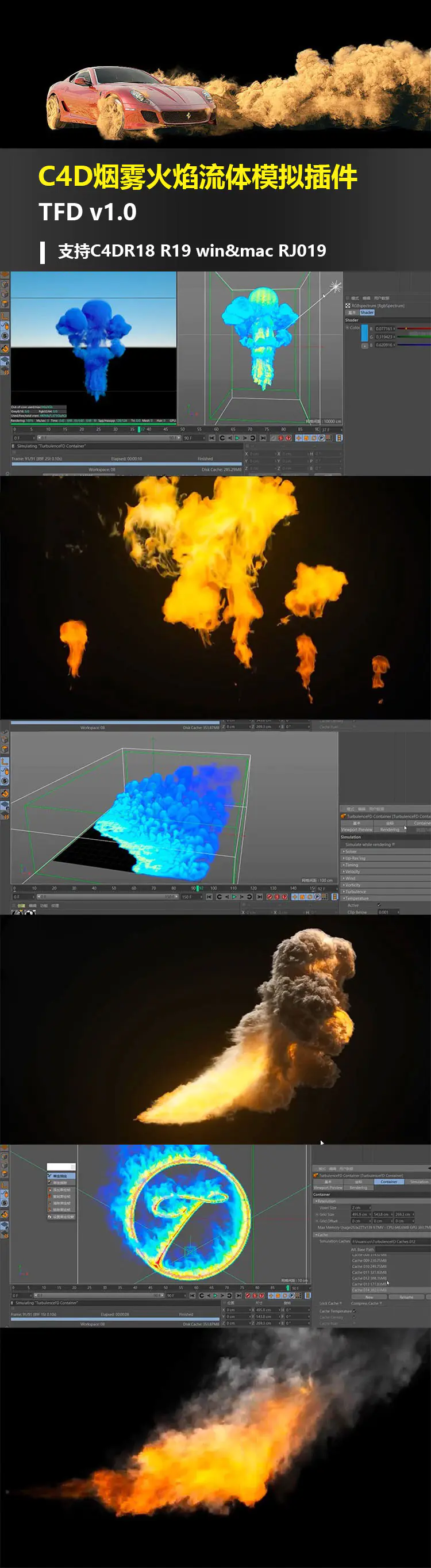
Task: Open Rendering tab in smoke box screenshot
Action: tap(390, 830)
